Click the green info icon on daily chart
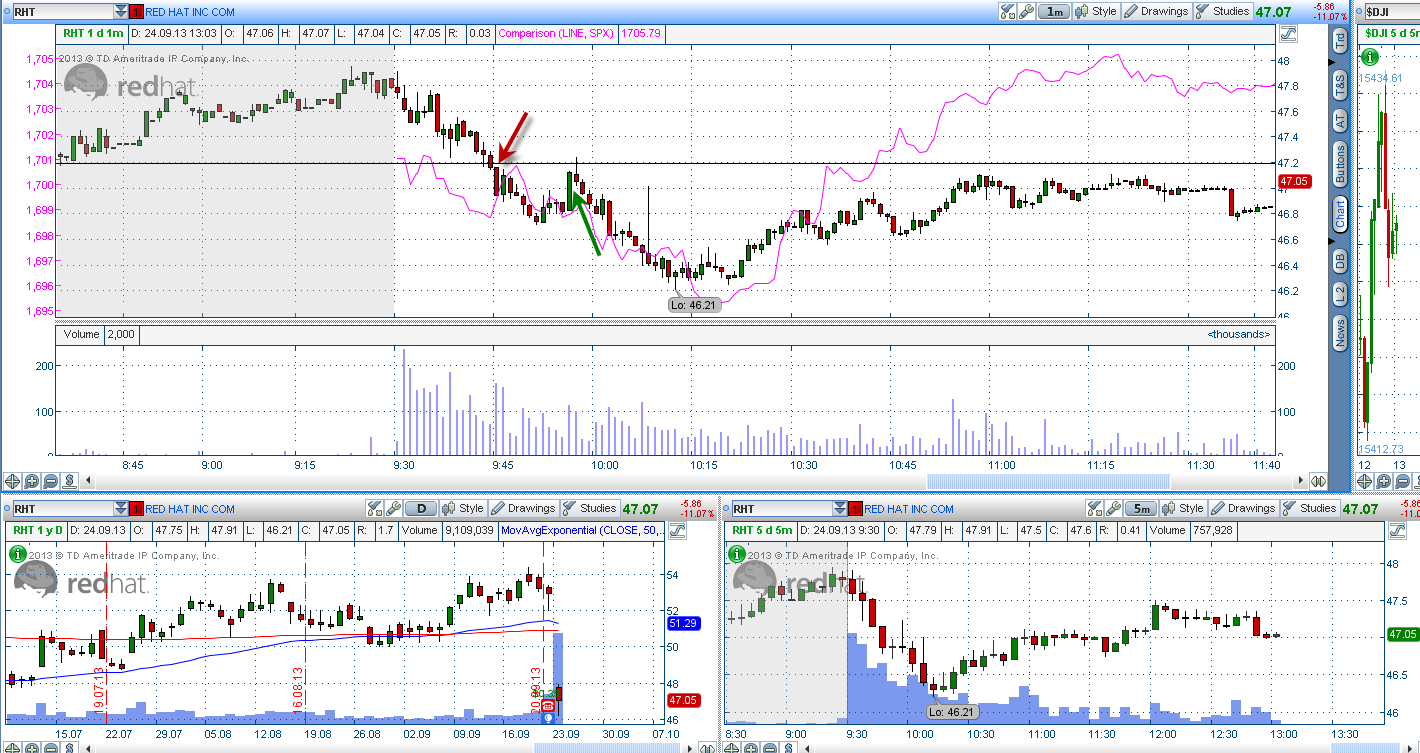 pos(17,553)
